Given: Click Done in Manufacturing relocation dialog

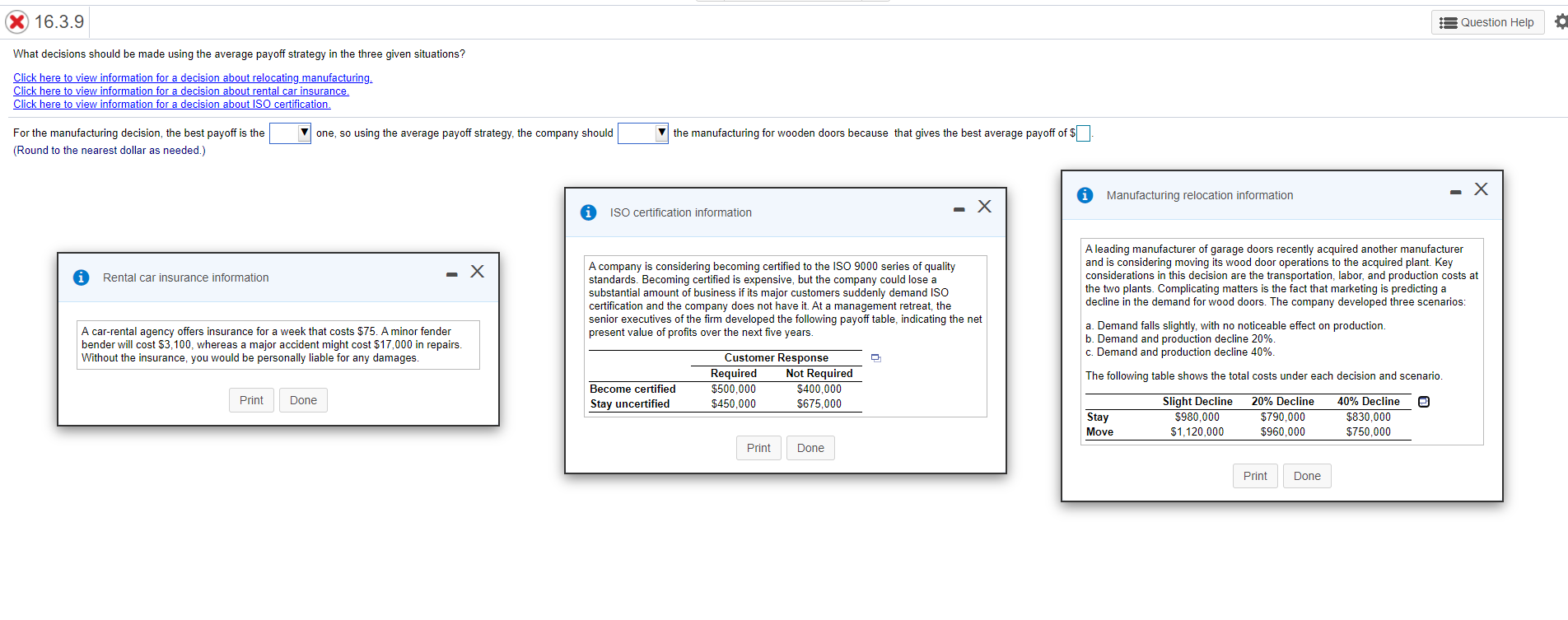Looking at the screenshot, I should (1307, 476).
